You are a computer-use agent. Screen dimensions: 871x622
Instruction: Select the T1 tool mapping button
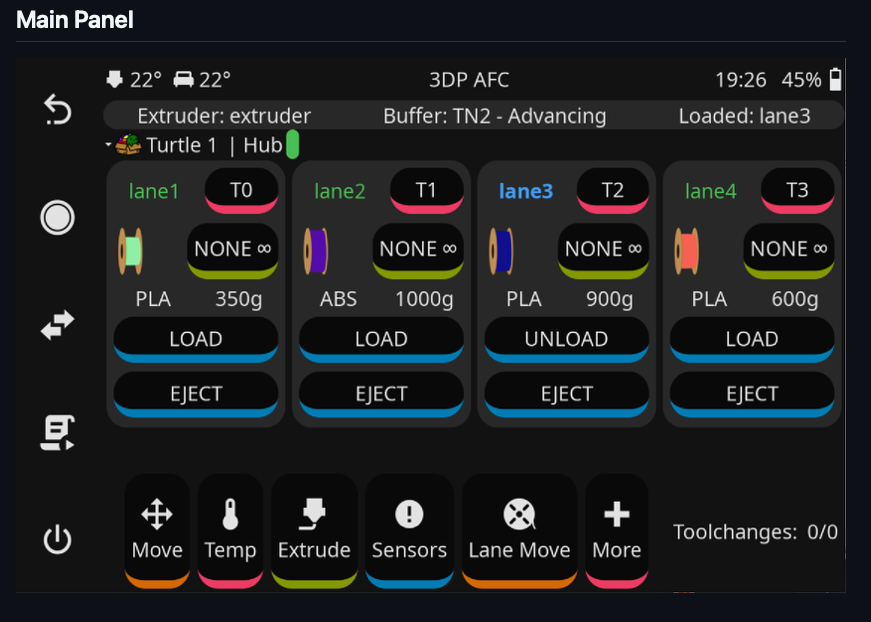coord(427,191)
